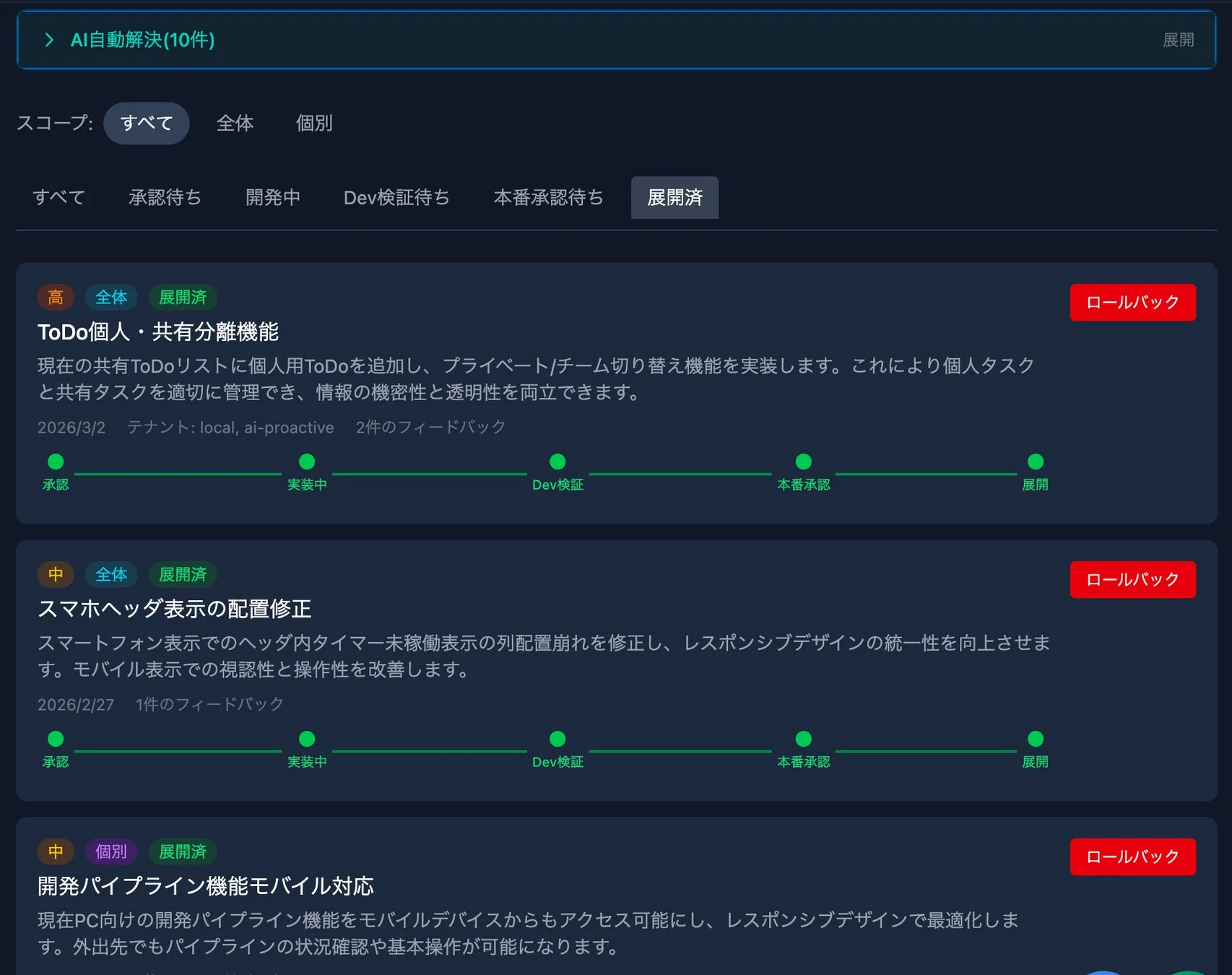Click 展開 at the top right
The width and height of the screenshot is (1232, 975).
point(1180,40)
